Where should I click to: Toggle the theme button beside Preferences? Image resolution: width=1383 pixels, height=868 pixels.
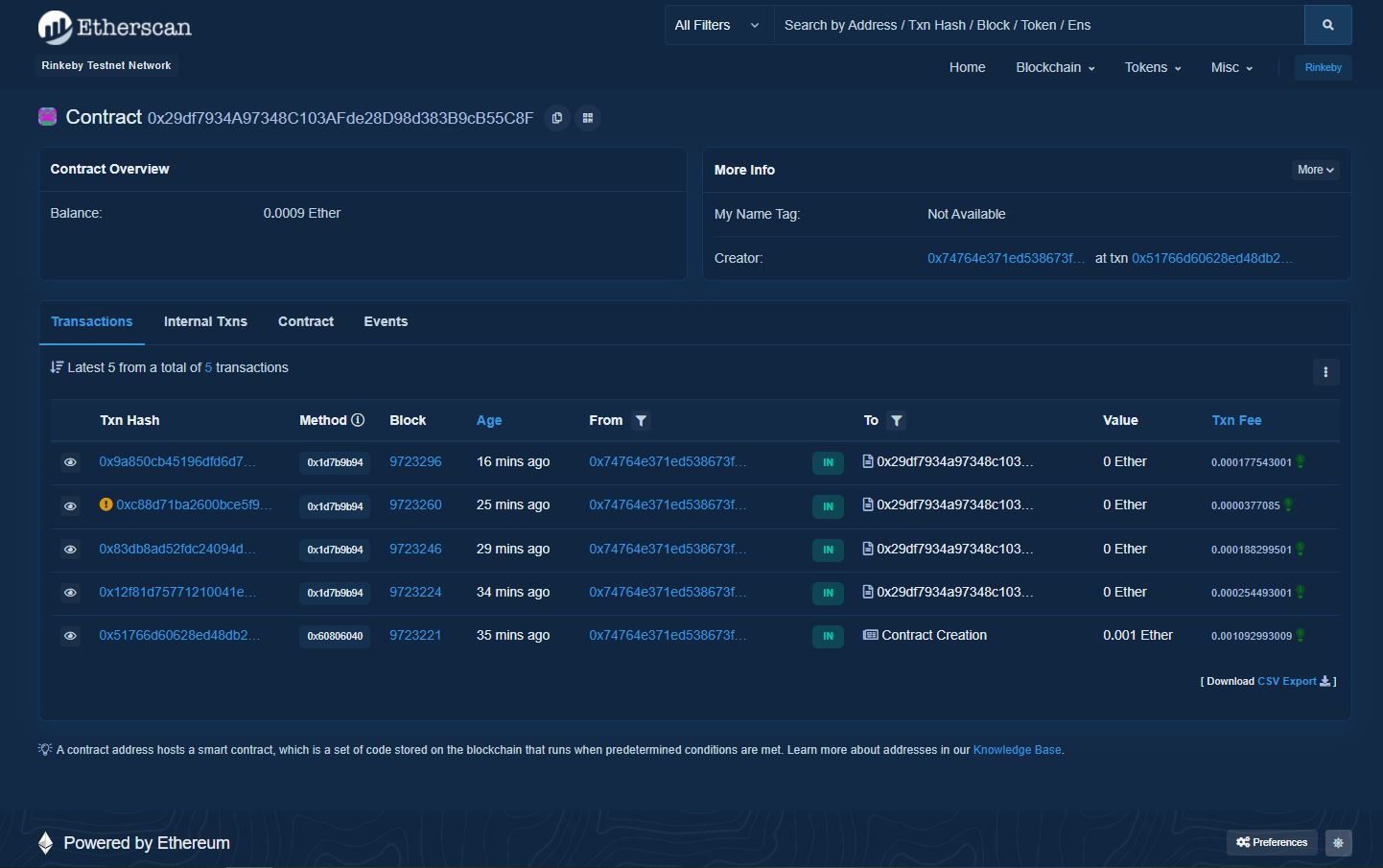pyautogui.click(x=1338, y=843)
